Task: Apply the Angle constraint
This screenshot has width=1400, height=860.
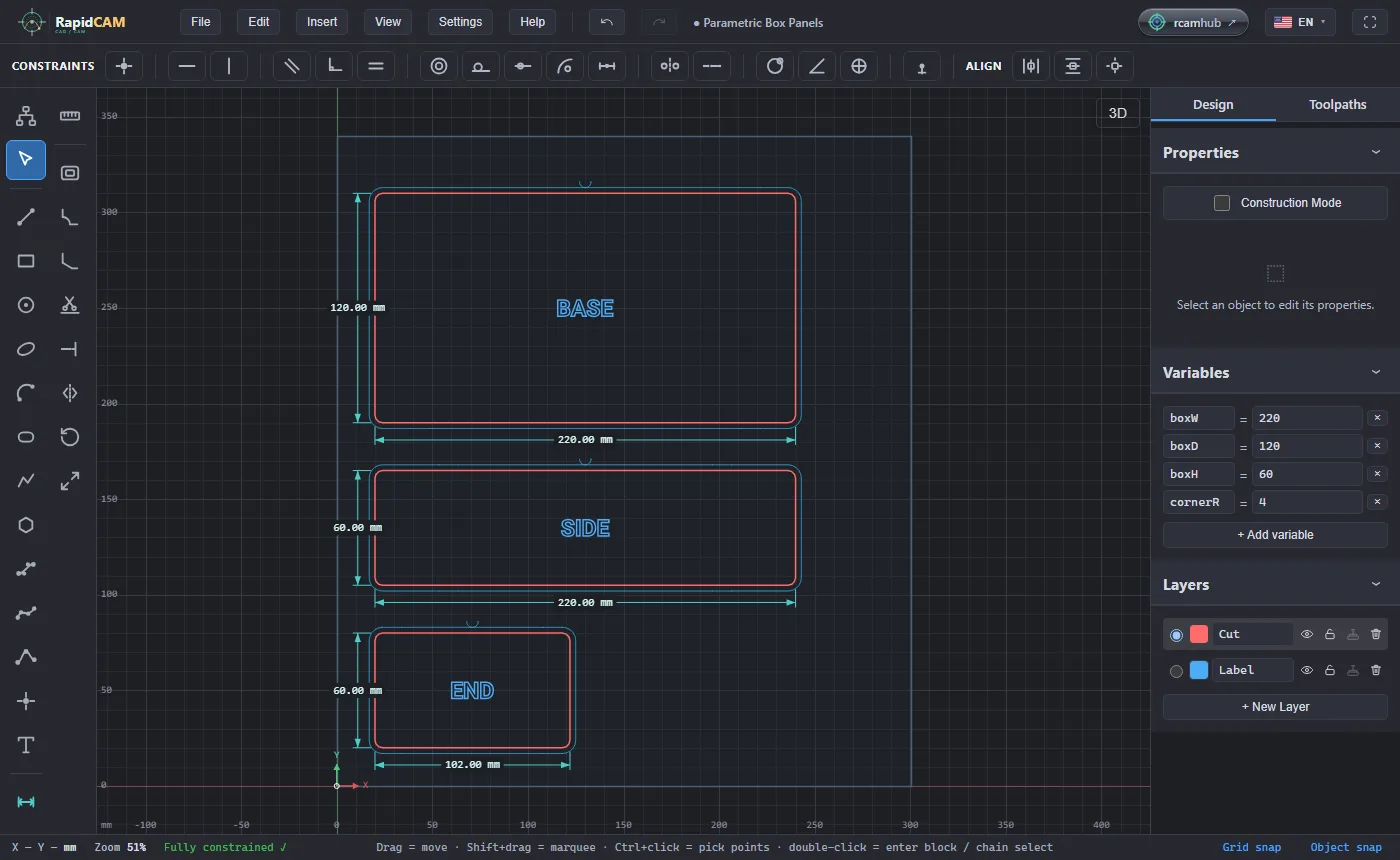Action: pos(817,66)
